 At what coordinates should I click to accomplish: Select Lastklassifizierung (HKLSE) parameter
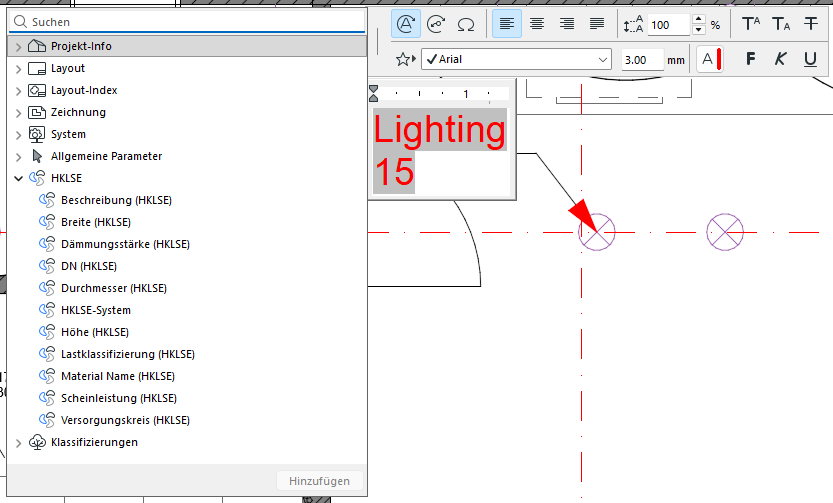coord(128,354)
